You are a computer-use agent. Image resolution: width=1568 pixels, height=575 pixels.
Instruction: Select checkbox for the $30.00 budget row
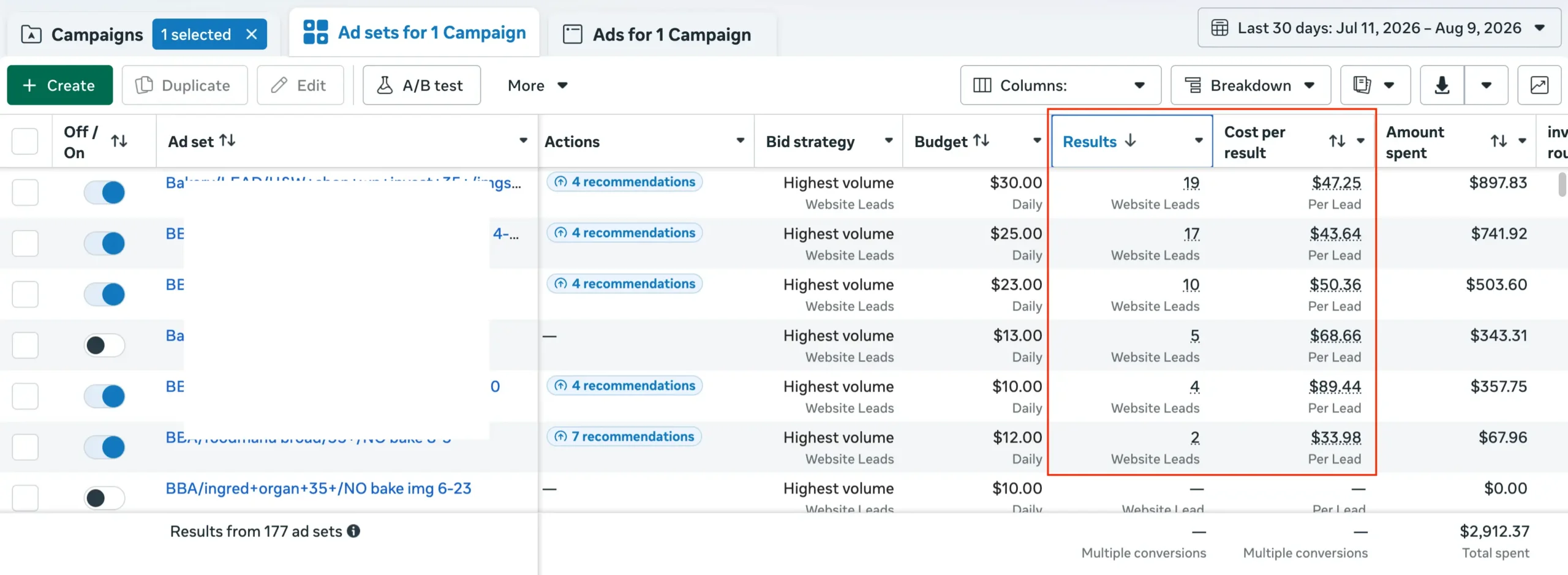point(25,192)
